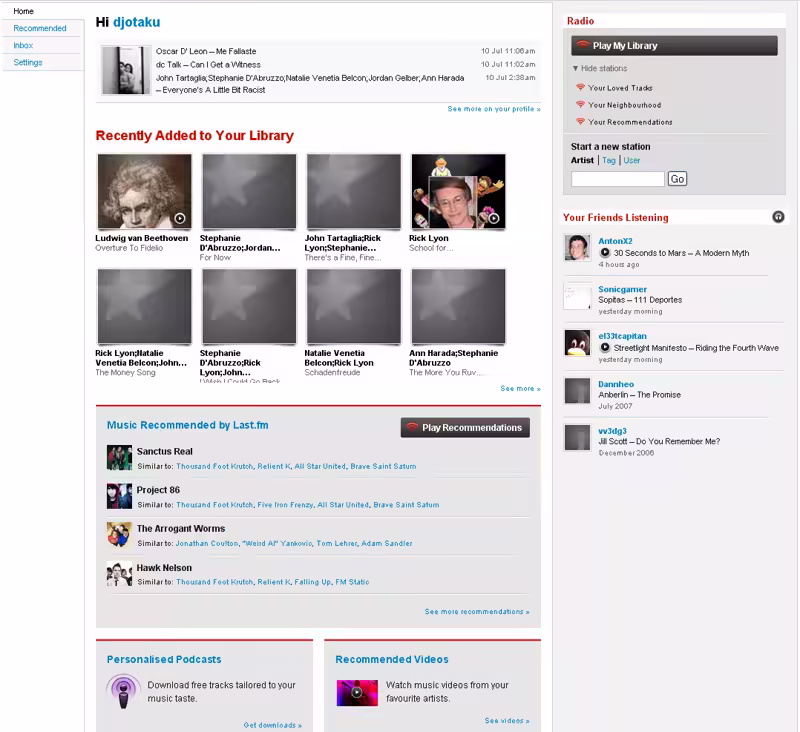This screenshot has width=800, height=732.
Task: Open the Recommended Videos heading link
Action: (x=392, y=659)
